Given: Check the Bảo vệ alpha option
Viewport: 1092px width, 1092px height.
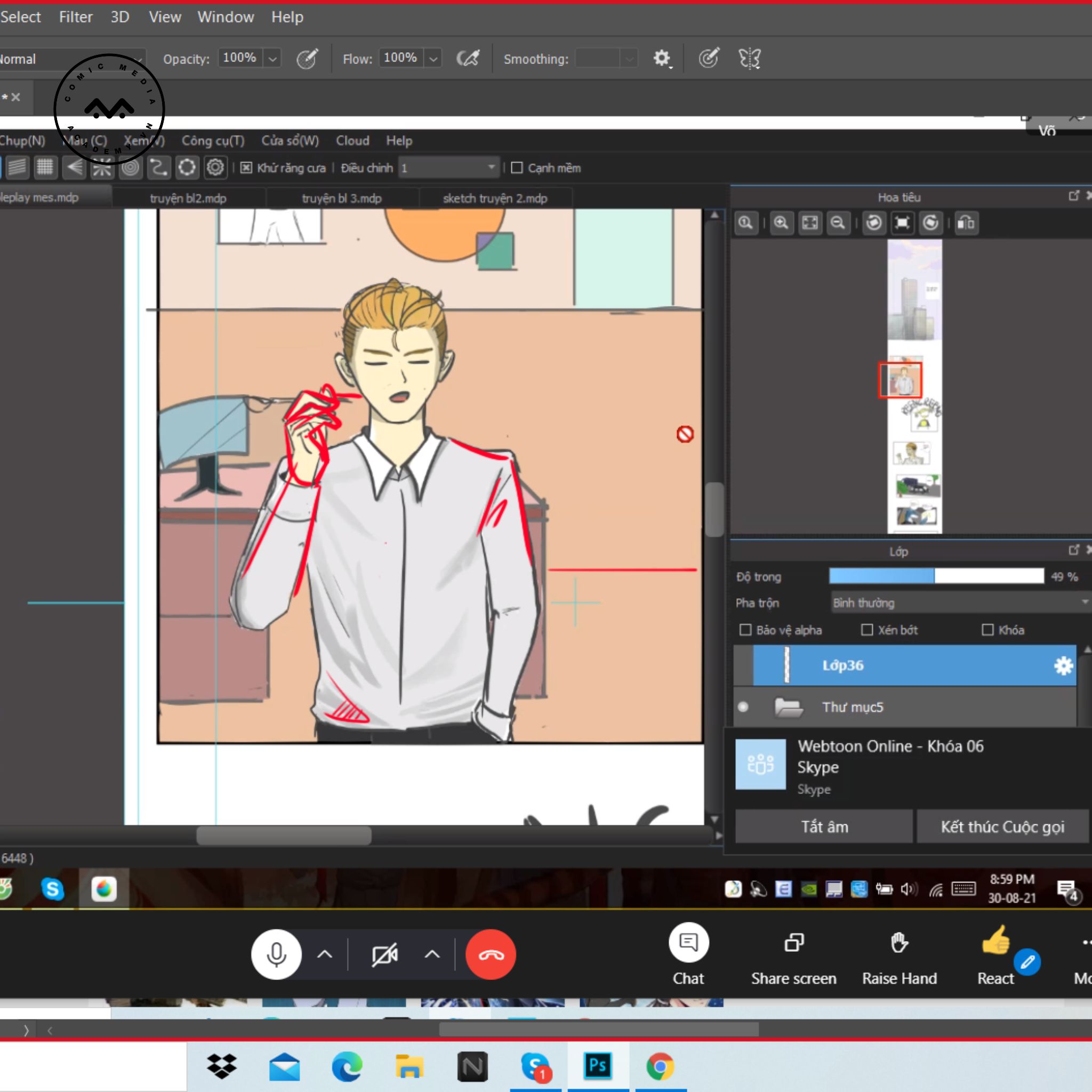Looking at the screenshot, I should 745,630.
